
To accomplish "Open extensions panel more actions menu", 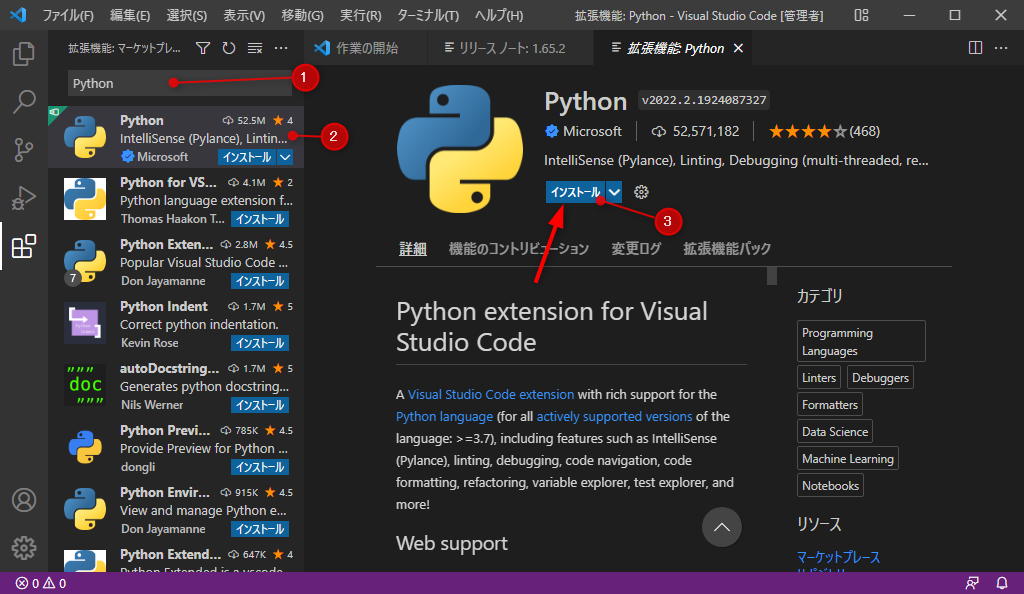I will click(281, 48).
